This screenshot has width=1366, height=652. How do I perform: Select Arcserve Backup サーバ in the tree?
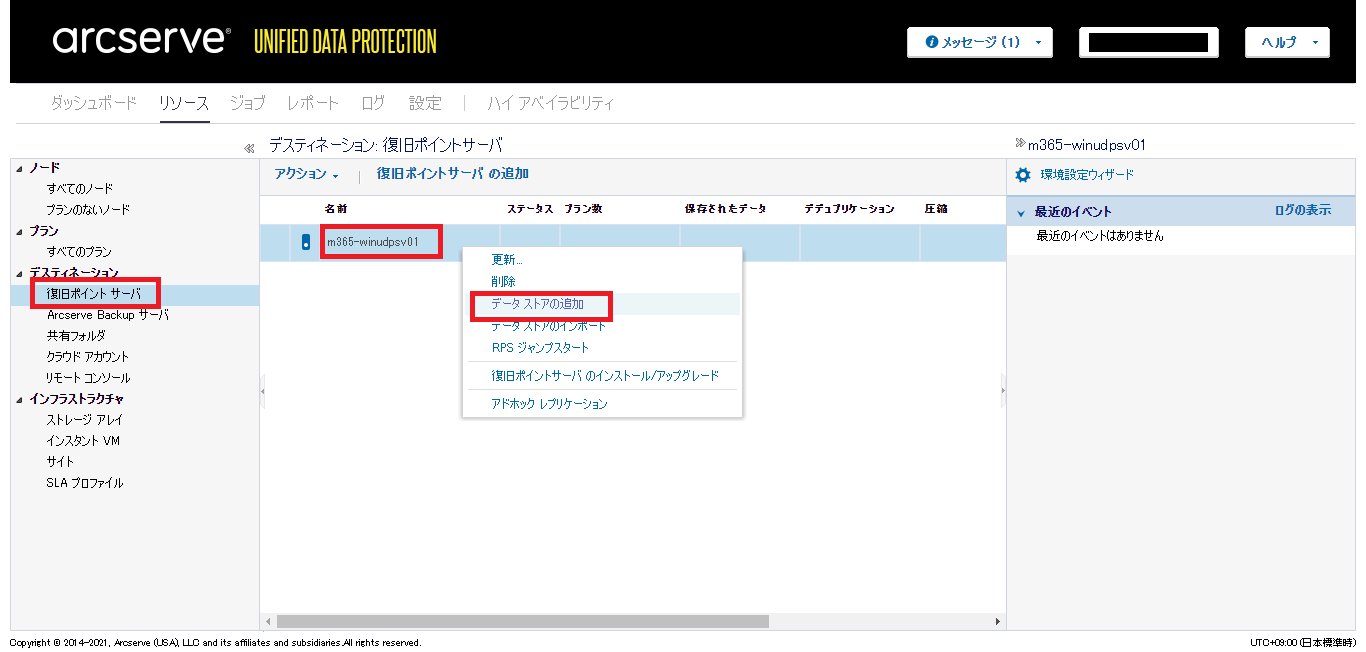pos(108,315)
